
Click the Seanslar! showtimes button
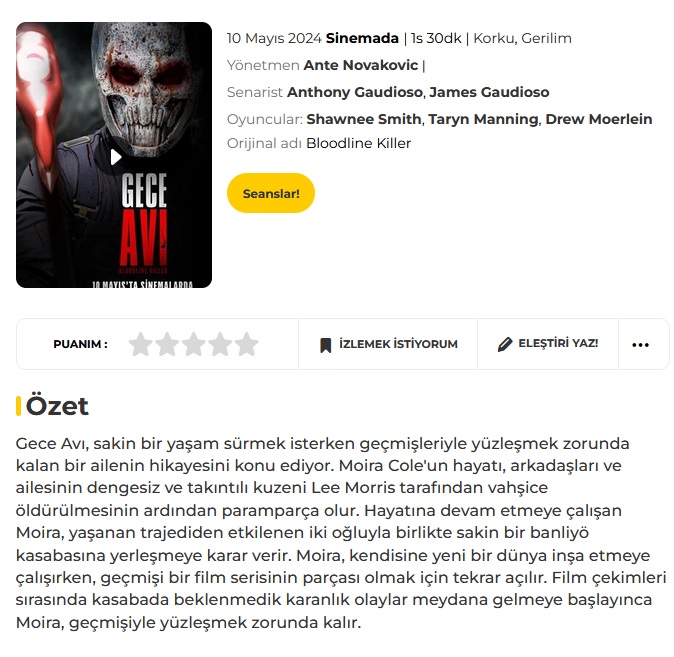pos(271,193)
